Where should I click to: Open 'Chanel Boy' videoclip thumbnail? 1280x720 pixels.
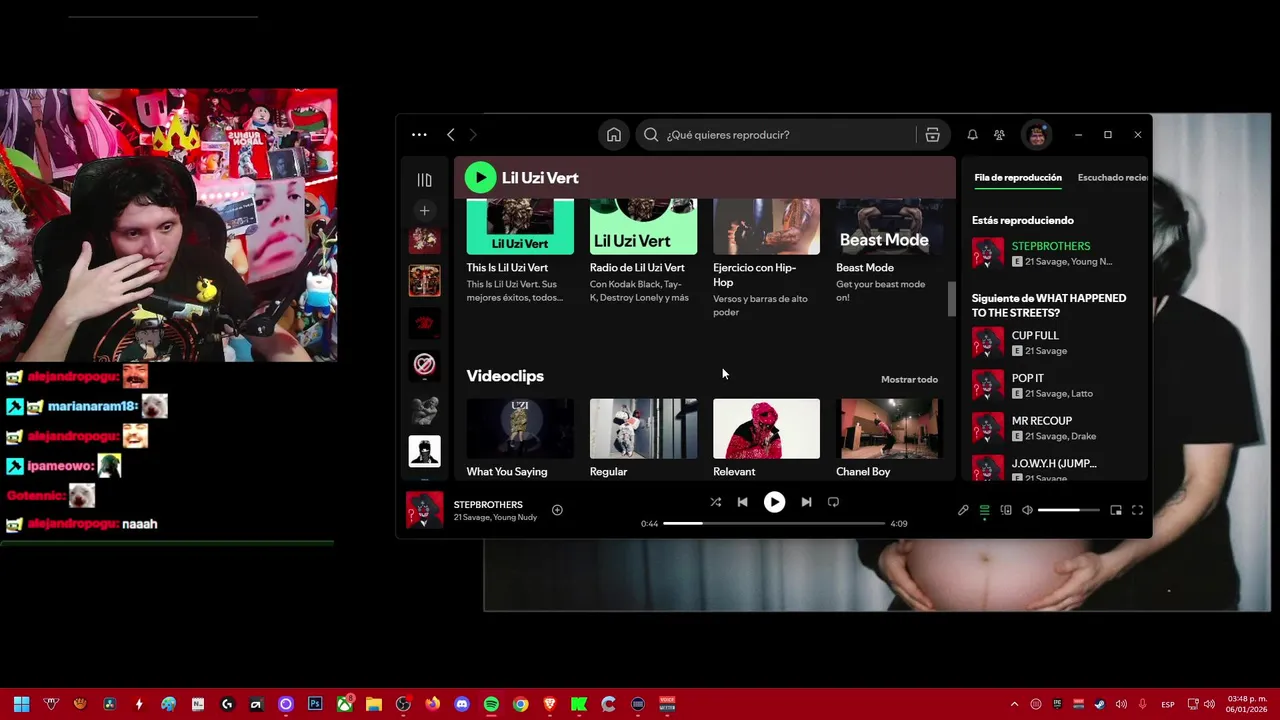[x=889, y=428]
